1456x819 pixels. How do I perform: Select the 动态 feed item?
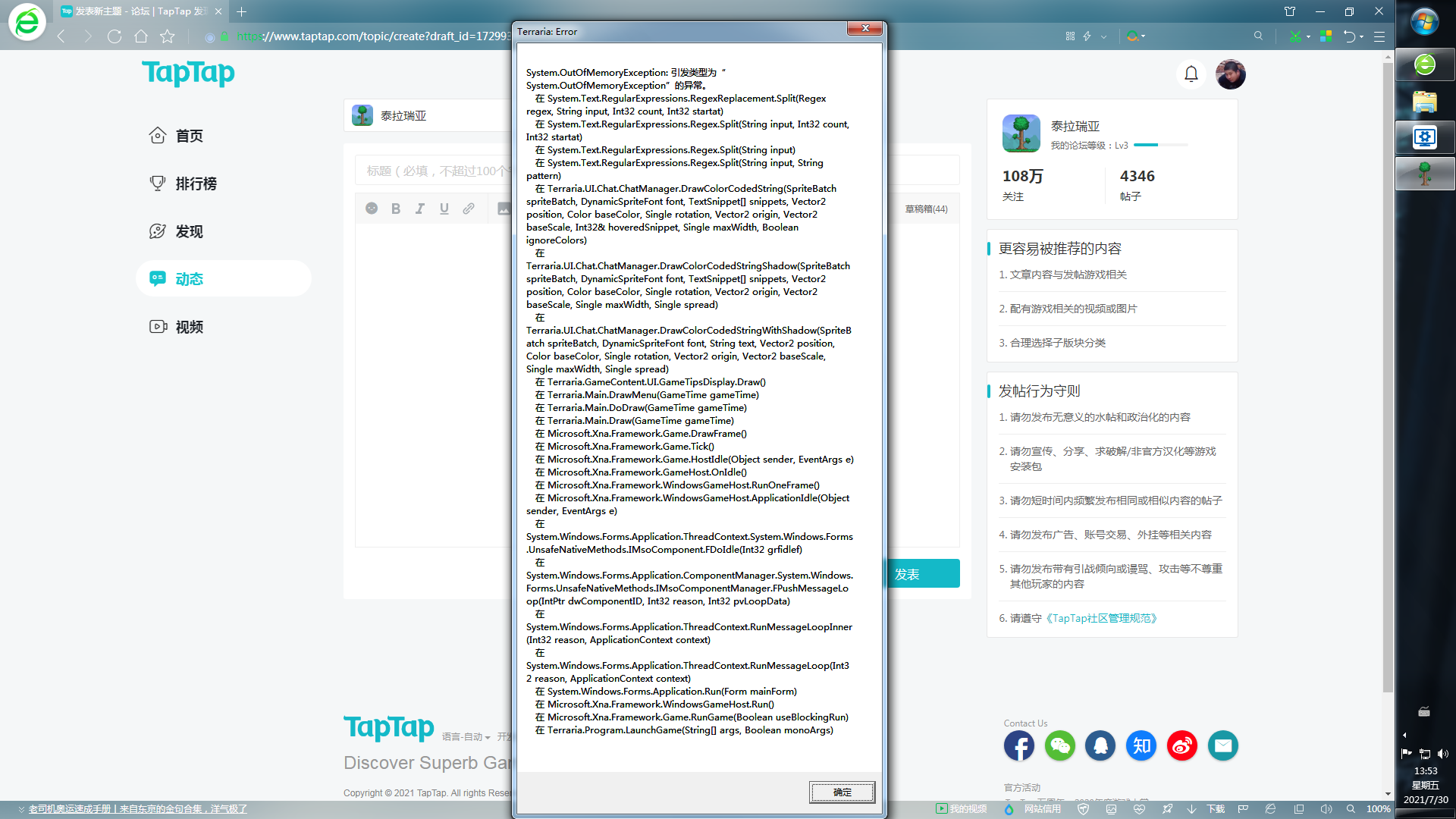pos(223,278)
